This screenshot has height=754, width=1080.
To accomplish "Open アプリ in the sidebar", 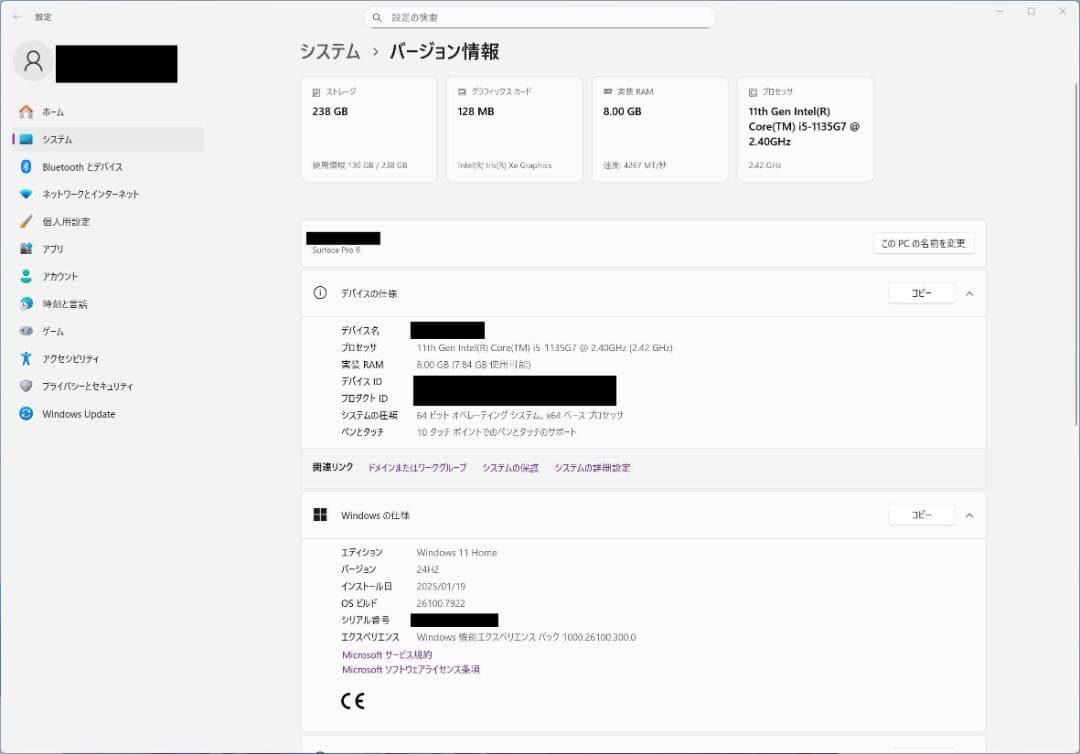I will (108, 249).
